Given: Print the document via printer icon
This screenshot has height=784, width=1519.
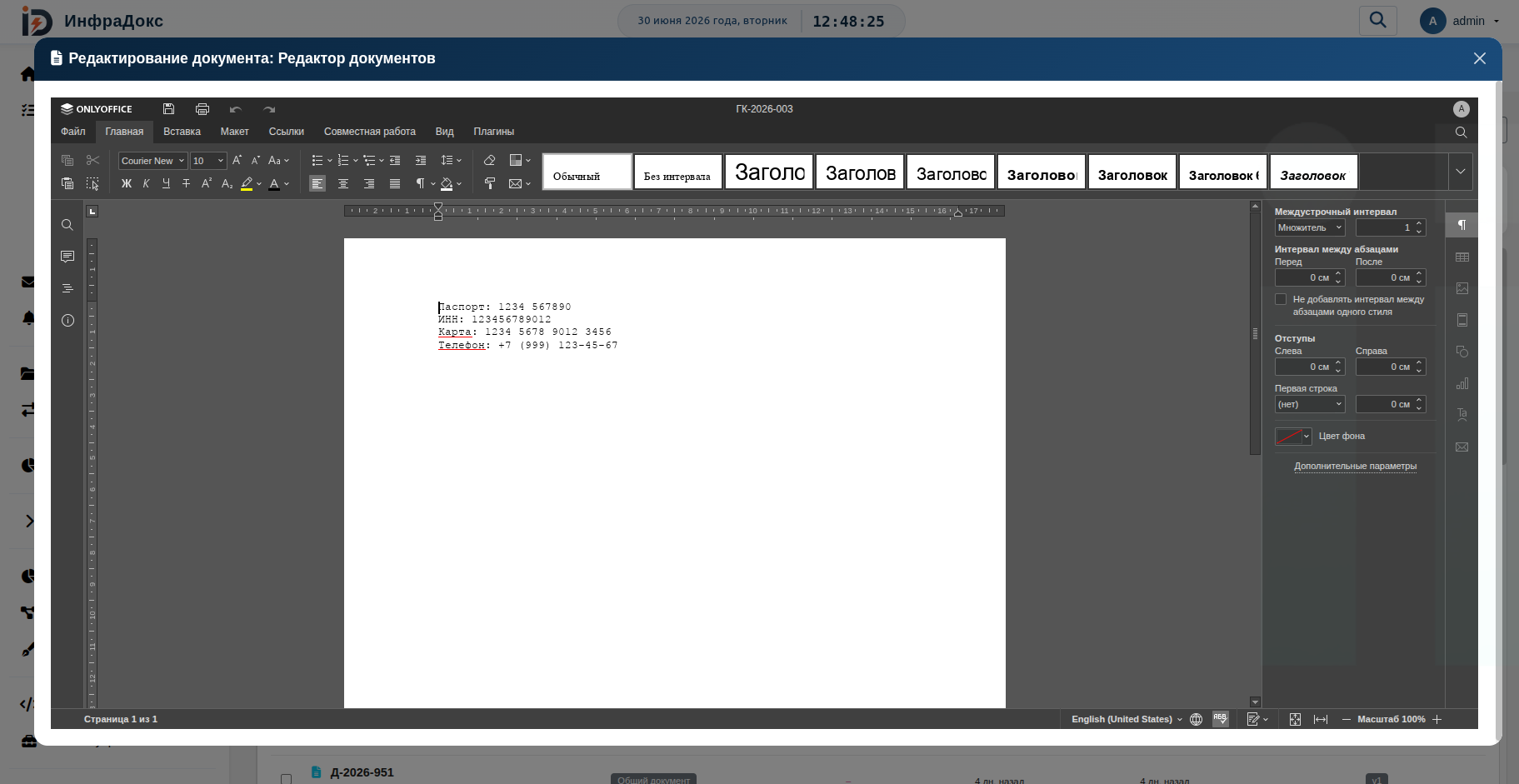Looking at the screenshot, I should coord(202,109).
